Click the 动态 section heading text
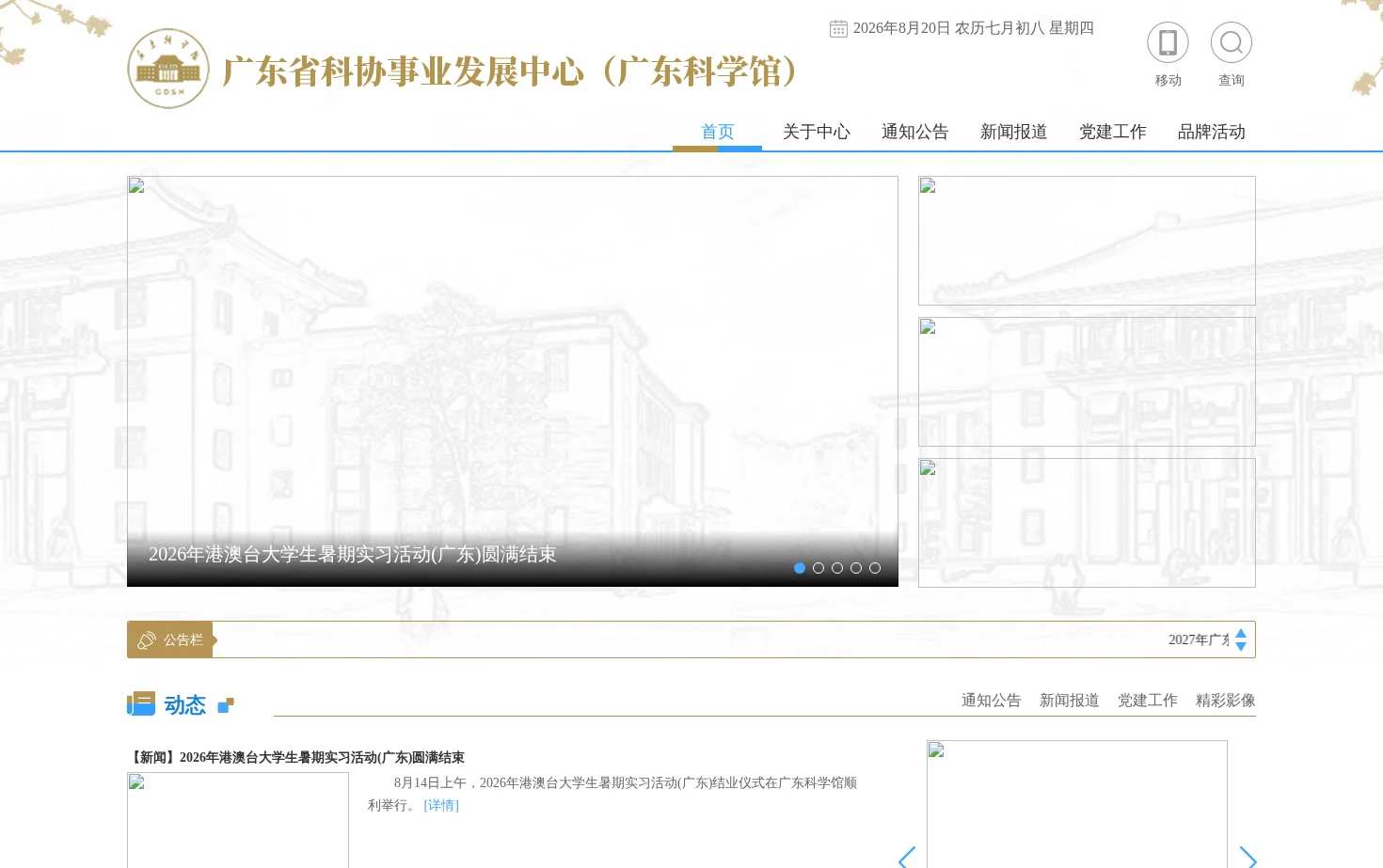The height and width of the screenshot is (868, 1383). click(184, 704)
